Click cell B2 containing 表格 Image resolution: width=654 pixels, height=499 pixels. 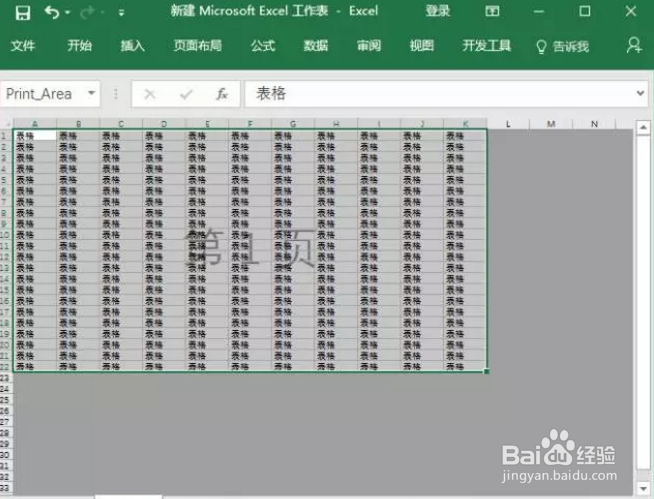click(x=78, y=147)
